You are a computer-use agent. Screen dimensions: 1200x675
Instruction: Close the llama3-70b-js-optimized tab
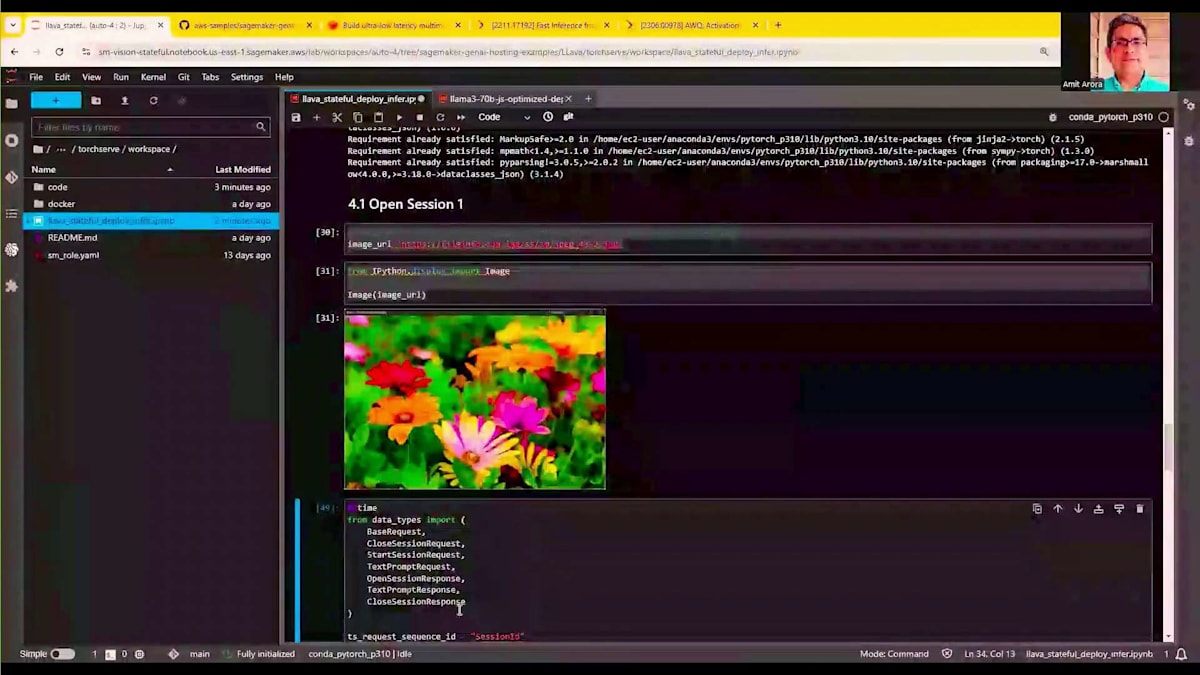point(569,99)
